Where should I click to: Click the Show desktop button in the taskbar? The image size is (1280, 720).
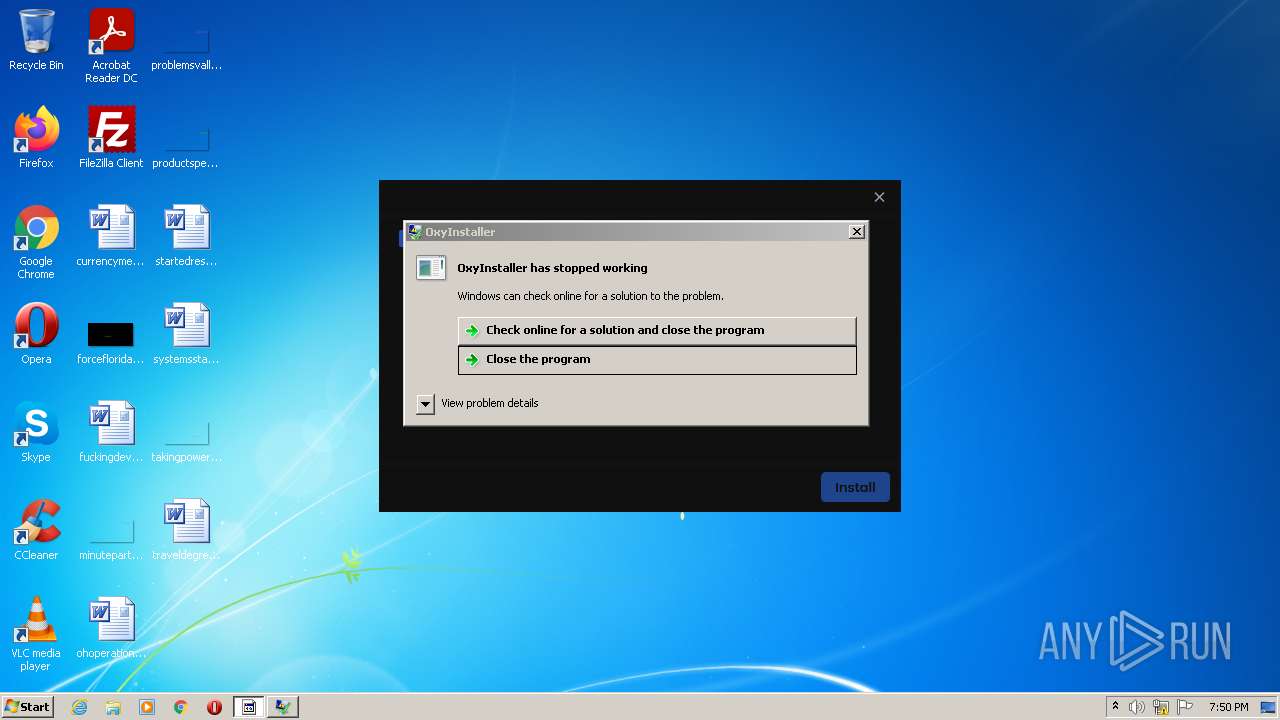pyautogui.click(x=1269, y=707)
